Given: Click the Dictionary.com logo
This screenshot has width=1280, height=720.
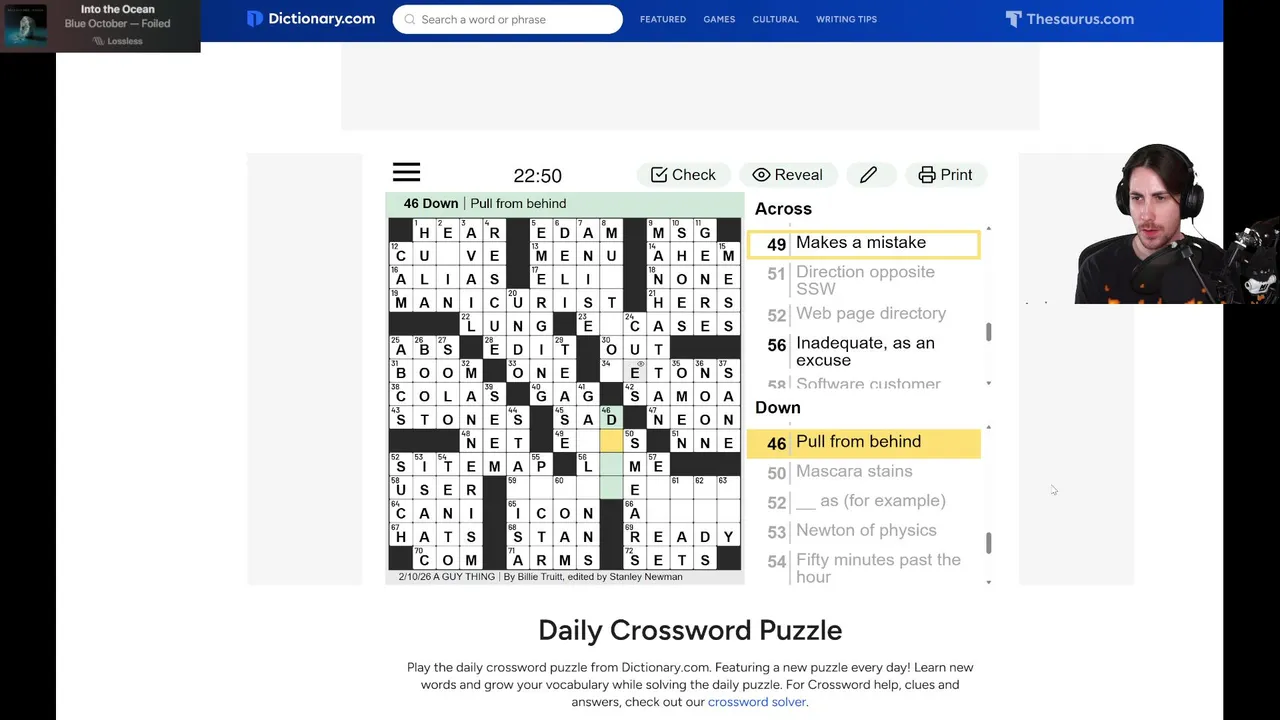Looking at the screenshot, I should [311, 19].
